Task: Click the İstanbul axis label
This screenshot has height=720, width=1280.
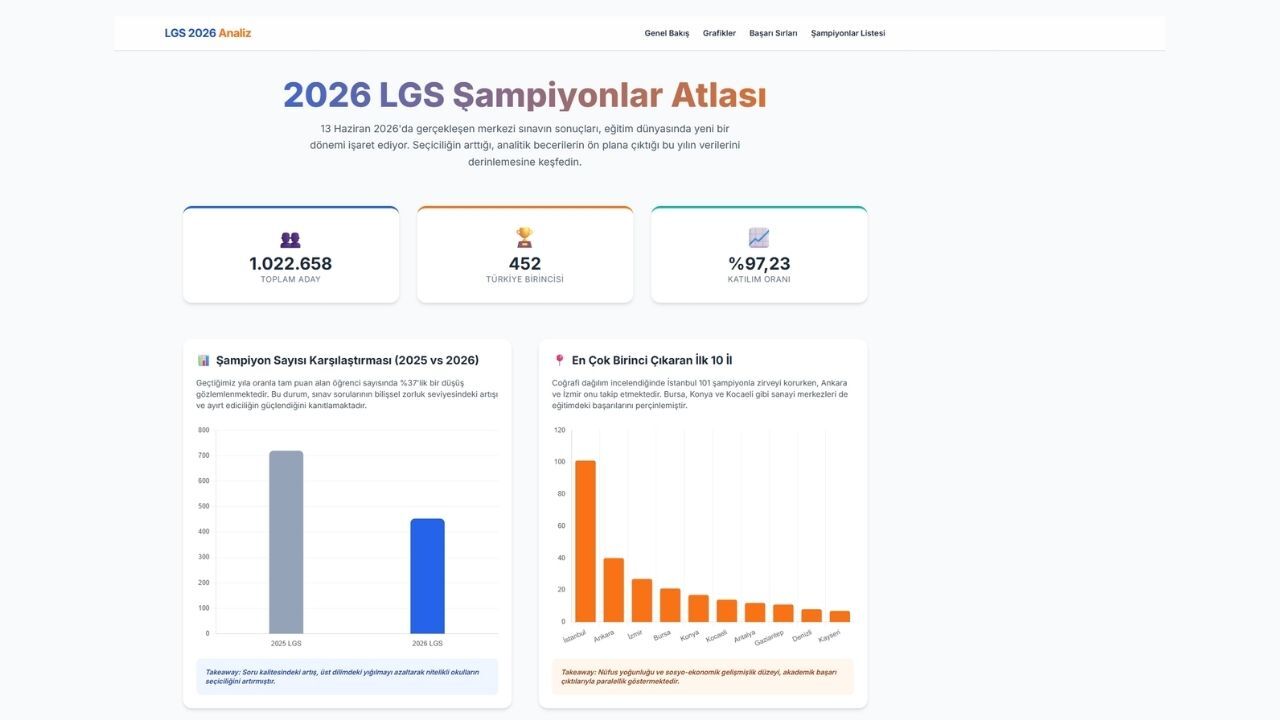Action: coord(575,637)
